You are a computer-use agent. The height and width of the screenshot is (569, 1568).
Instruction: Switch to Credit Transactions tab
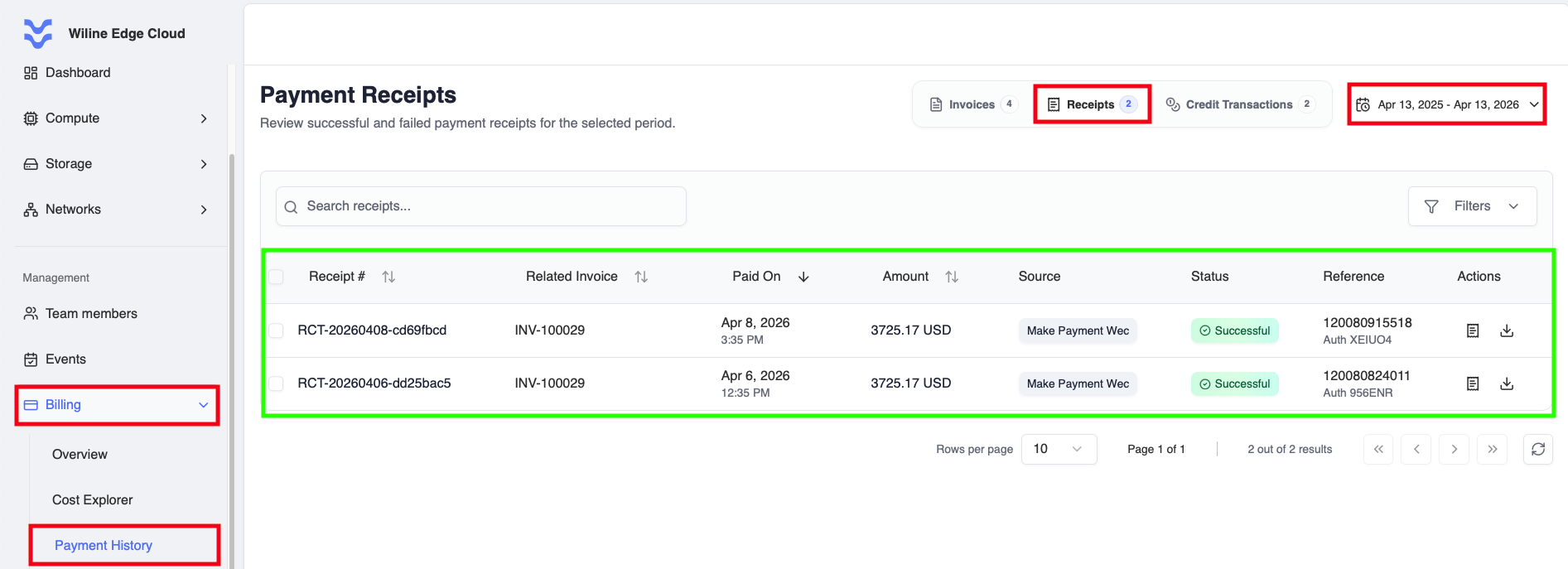[x=1239, y=104]
